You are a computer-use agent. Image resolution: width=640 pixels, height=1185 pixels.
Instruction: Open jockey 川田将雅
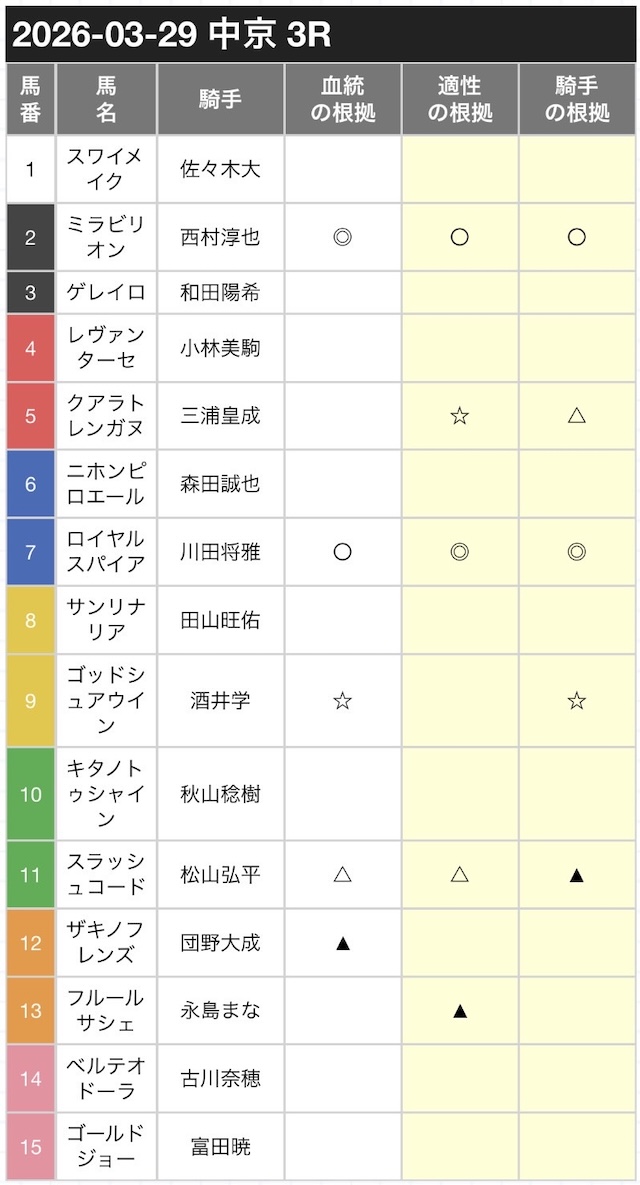point(220,552)
